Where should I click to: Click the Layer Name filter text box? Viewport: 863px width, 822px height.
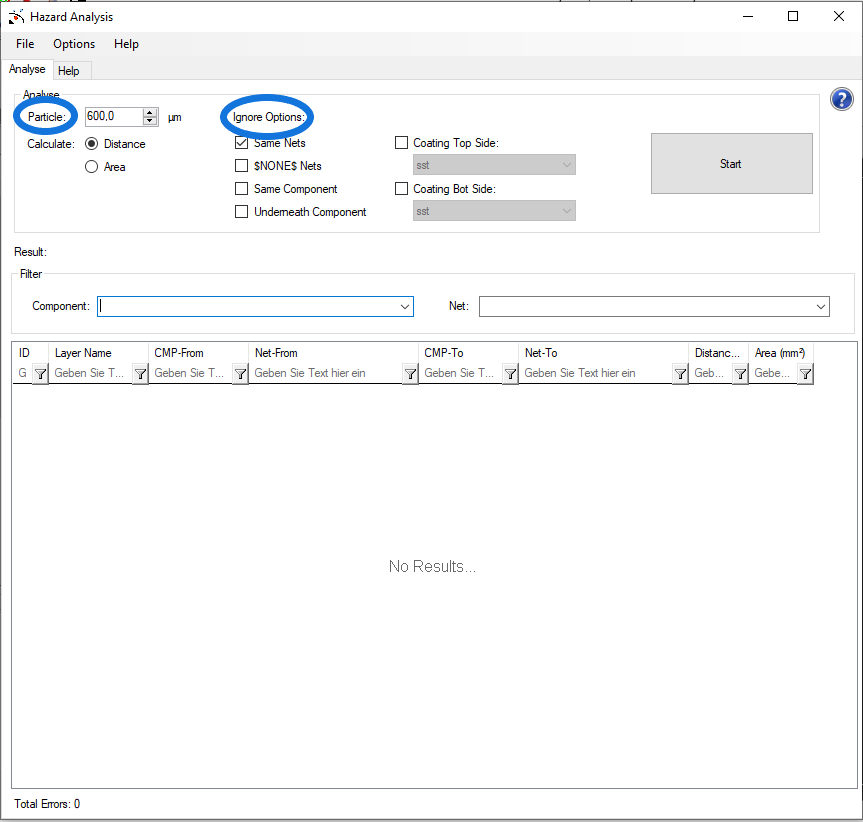pos(91,373)
